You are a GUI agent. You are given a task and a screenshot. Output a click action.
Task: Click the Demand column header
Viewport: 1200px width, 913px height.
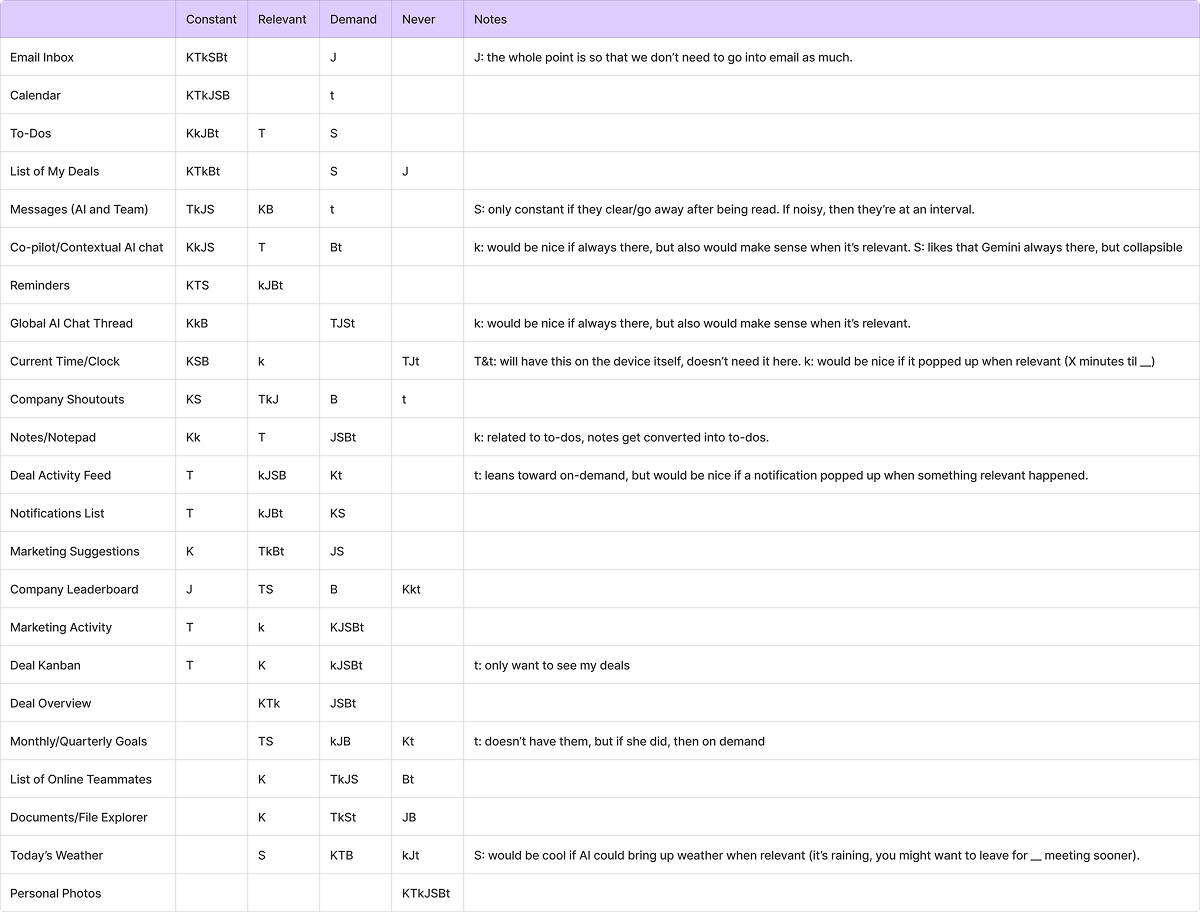(355, 19)
